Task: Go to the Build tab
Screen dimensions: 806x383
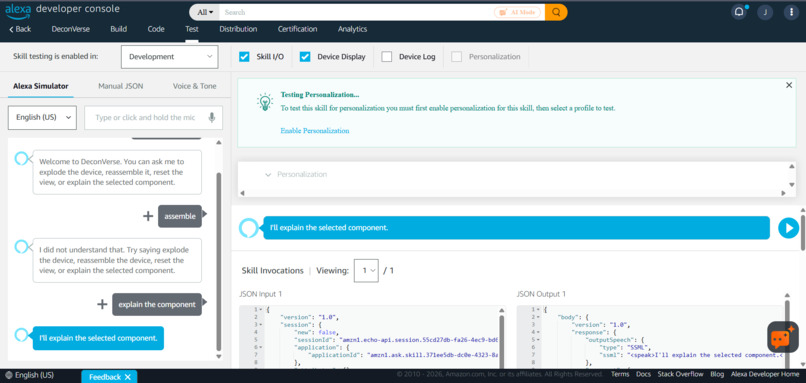Action: coord(118,29)
